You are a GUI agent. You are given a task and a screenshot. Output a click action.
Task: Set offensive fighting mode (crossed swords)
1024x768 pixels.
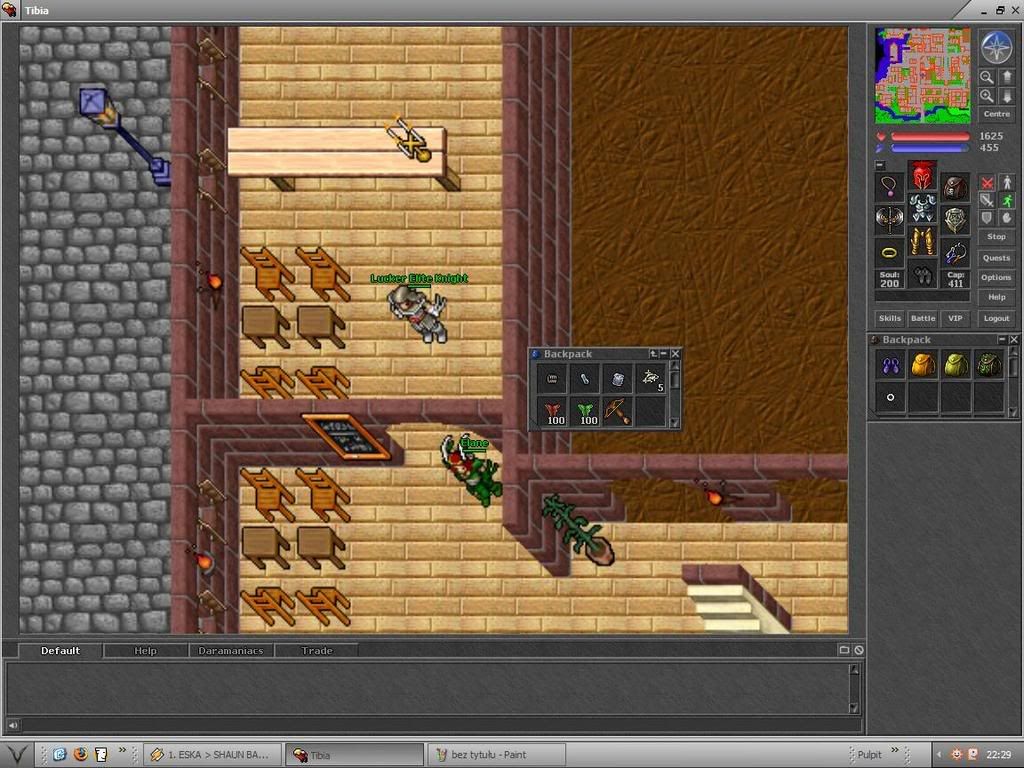pos(987,183)
